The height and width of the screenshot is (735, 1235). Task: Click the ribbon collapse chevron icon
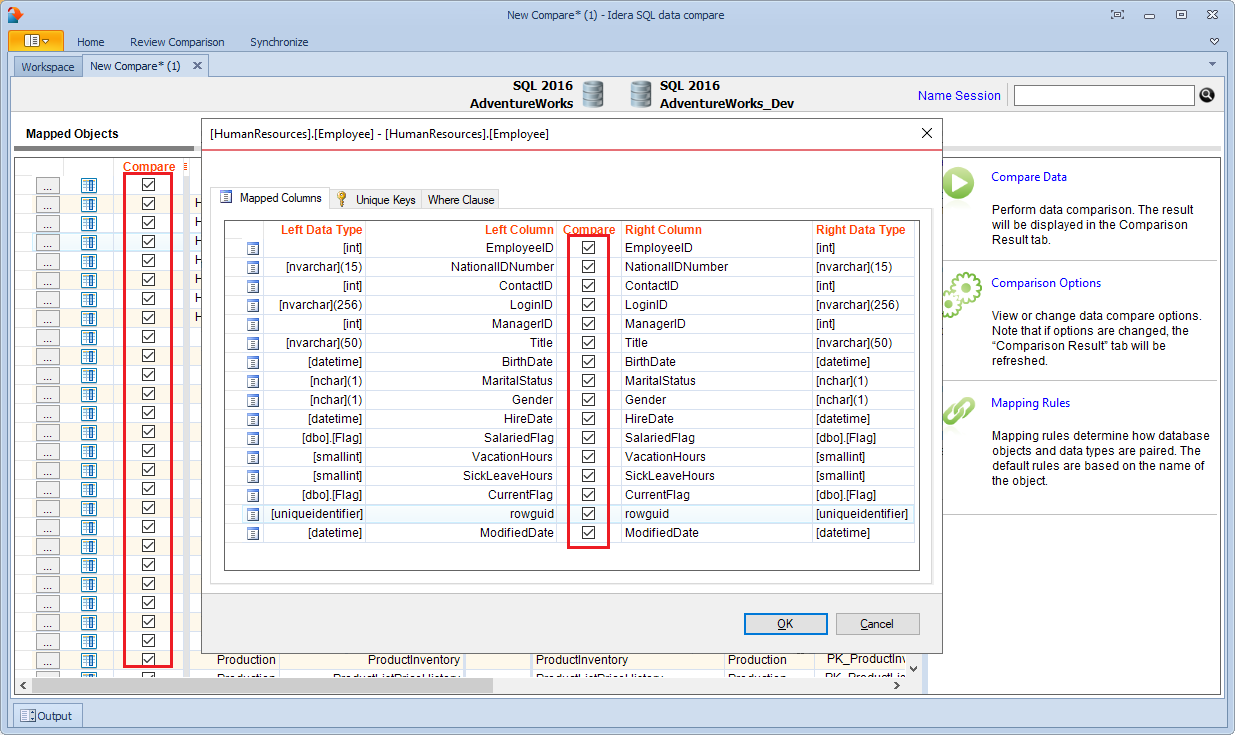tap(1214, 41)
